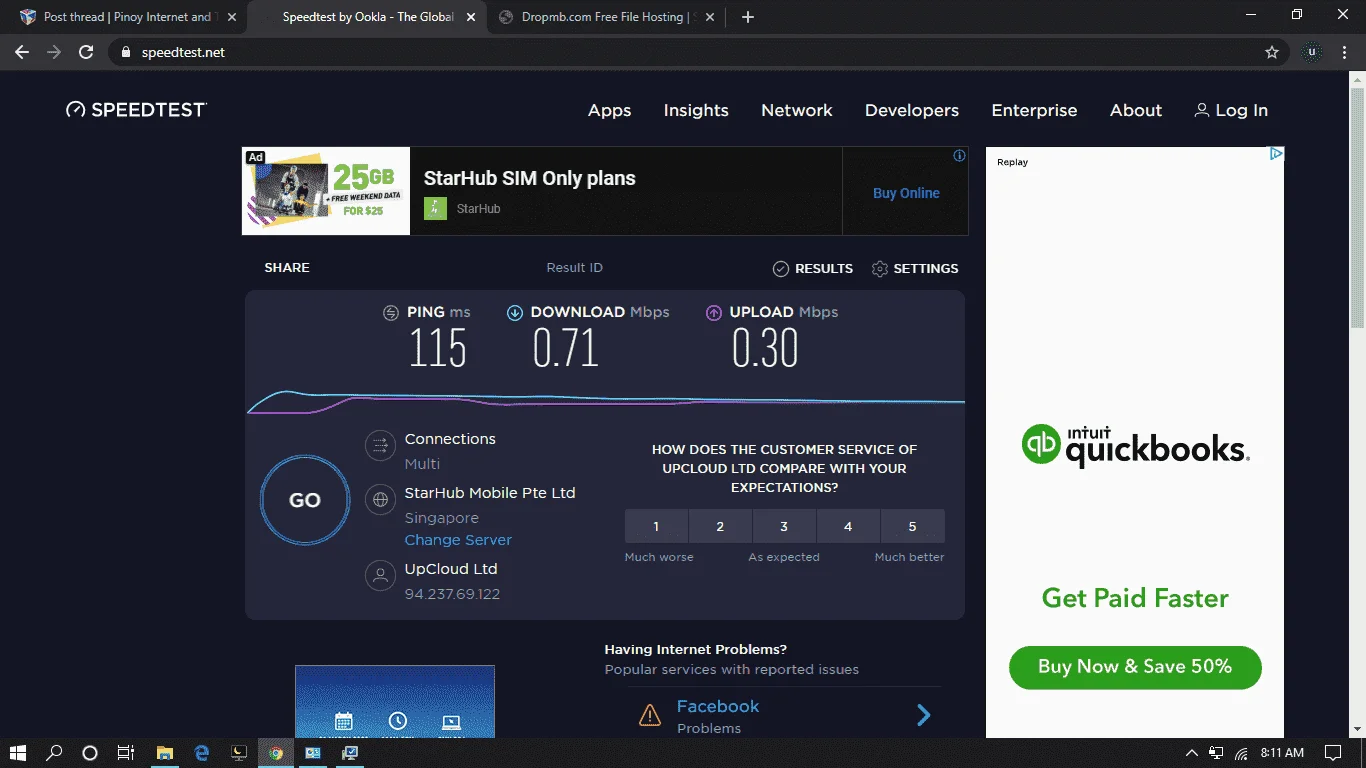Click the user icon beside UpCloud Ltd
Screen dimensions: 1366x768
coord(380,575)
